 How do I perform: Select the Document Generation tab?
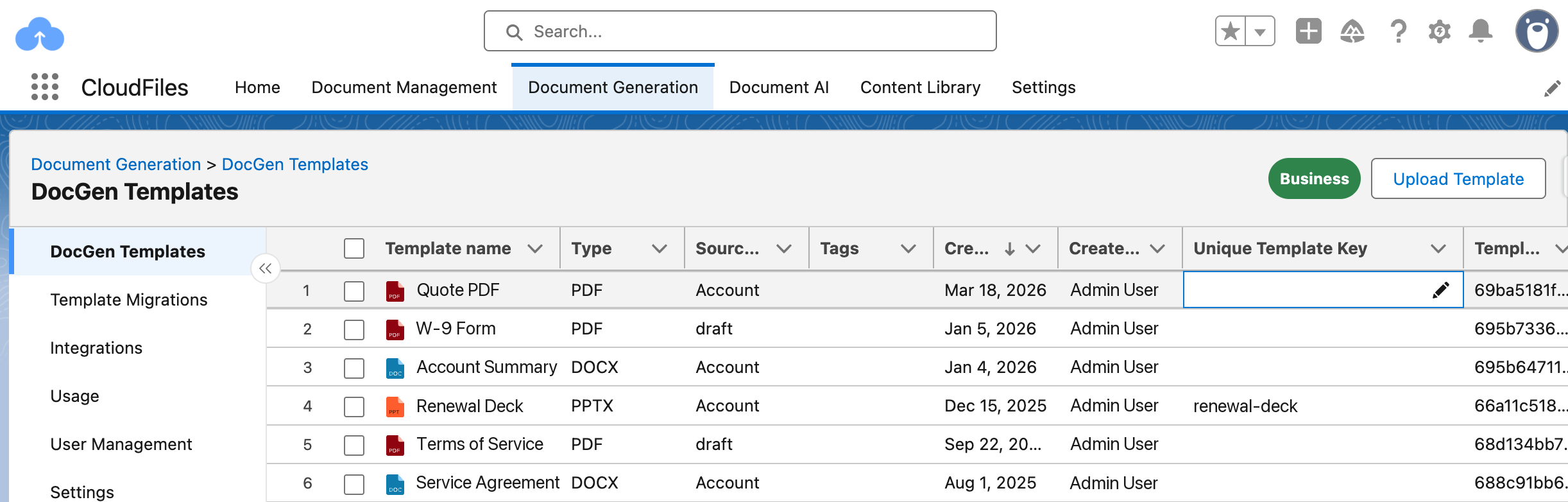(613, 87)
